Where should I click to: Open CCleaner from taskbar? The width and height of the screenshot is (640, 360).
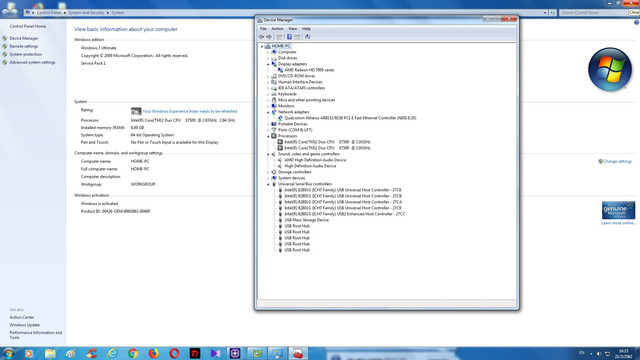(x=92, y=353)
